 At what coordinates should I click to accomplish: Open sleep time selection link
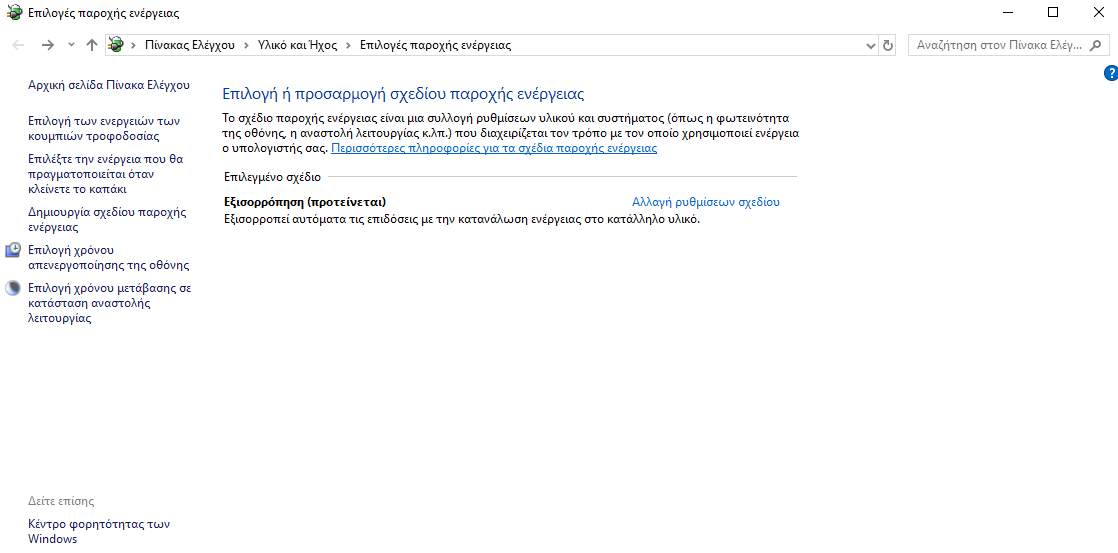click(x=110, y=303)
